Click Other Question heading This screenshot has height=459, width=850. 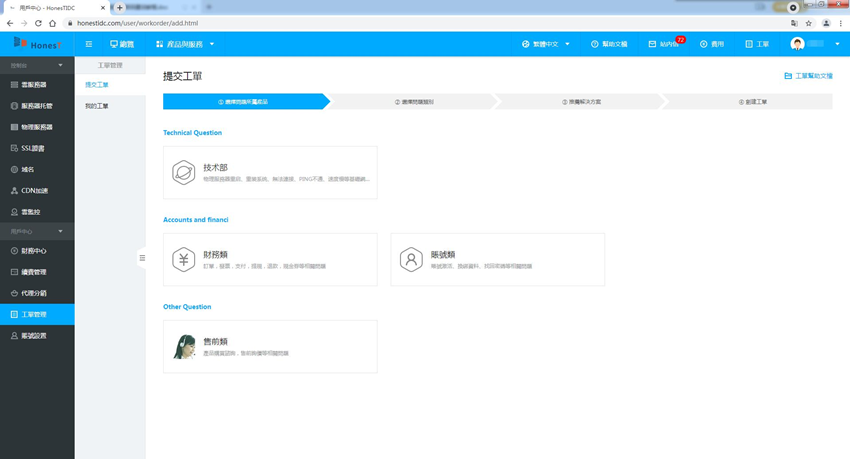(187, 307)
